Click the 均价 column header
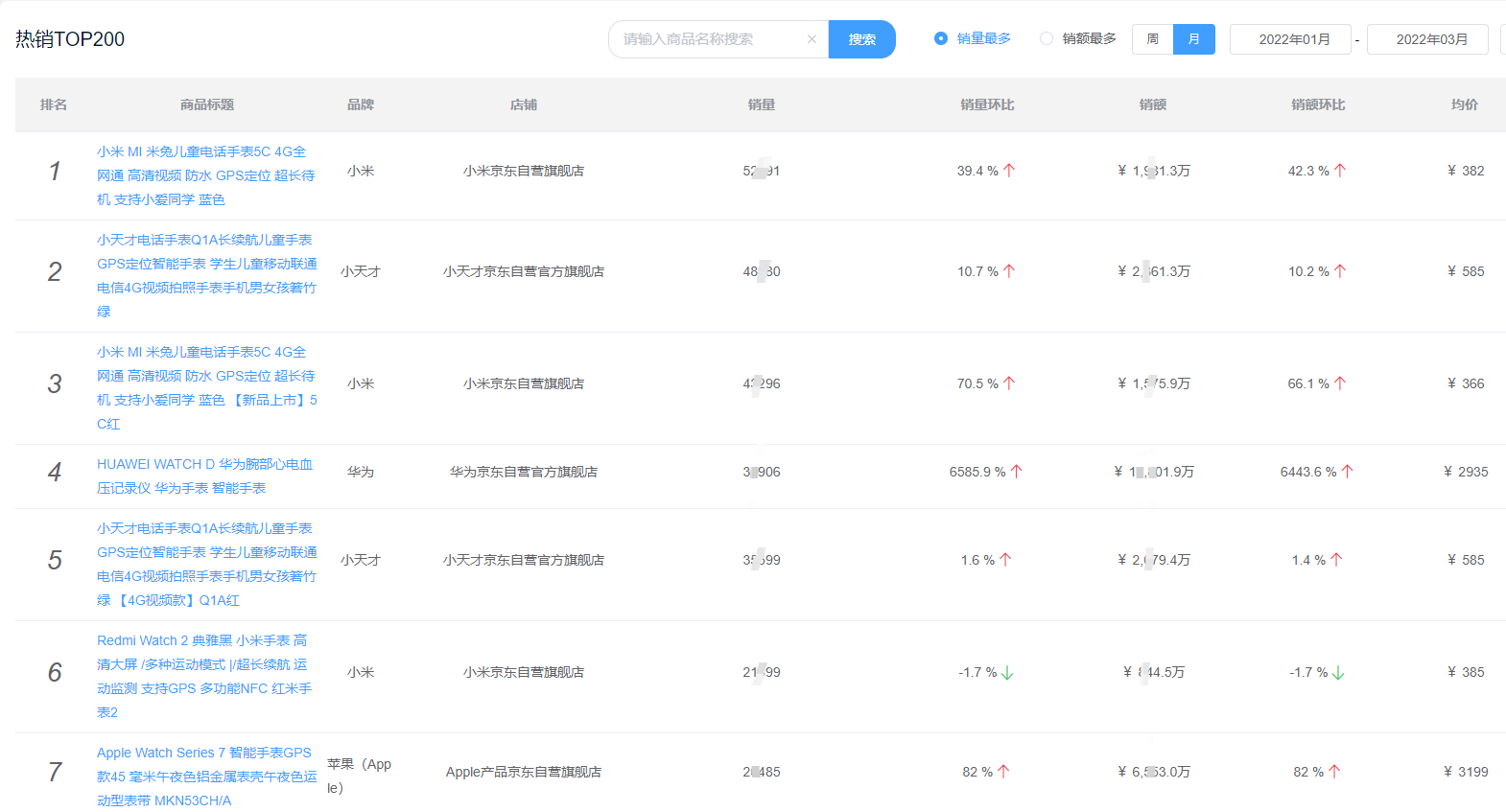Image resolution: width=1506 pixels, height=812 pixels. (1465, 104)
